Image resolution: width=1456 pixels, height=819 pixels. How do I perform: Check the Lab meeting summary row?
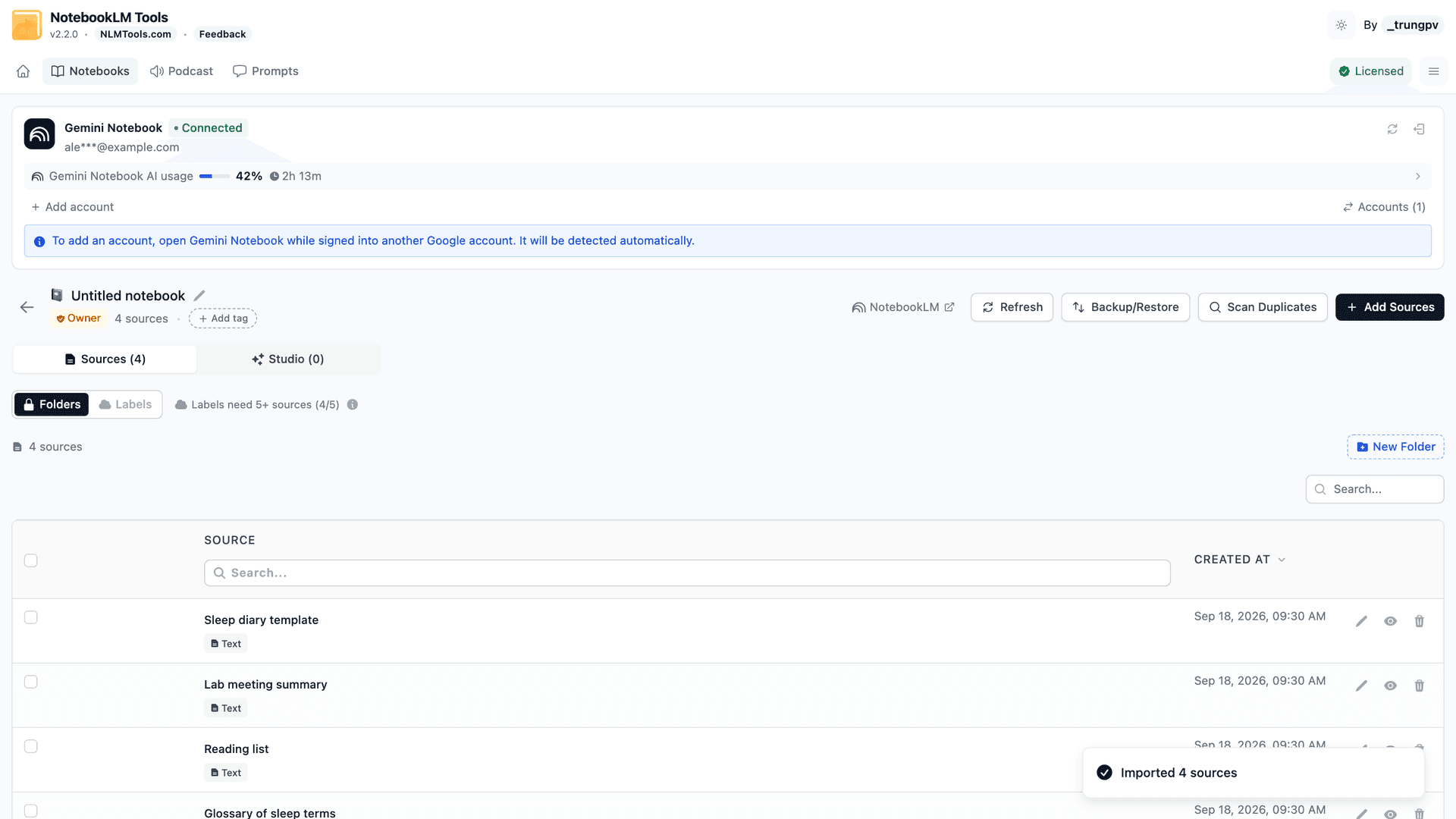31,682
